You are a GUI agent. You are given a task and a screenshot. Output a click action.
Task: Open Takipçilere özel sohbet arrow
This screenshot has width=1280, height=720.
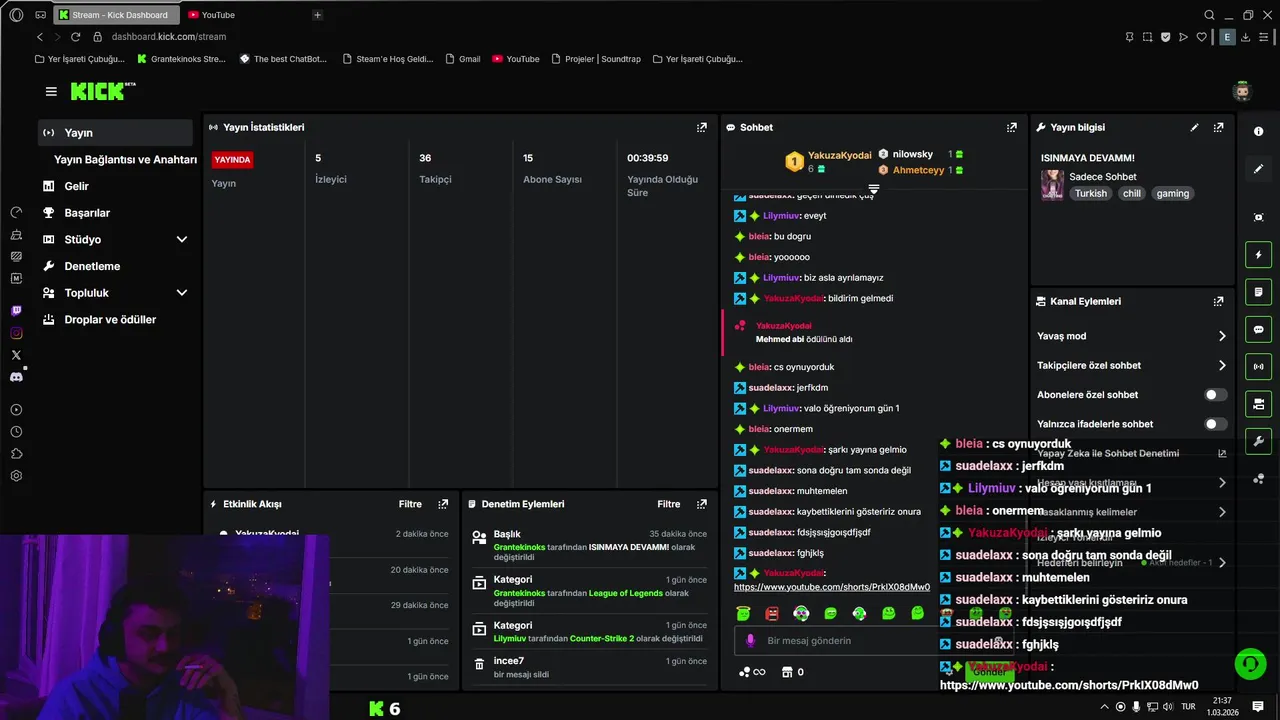[1221, 366]
